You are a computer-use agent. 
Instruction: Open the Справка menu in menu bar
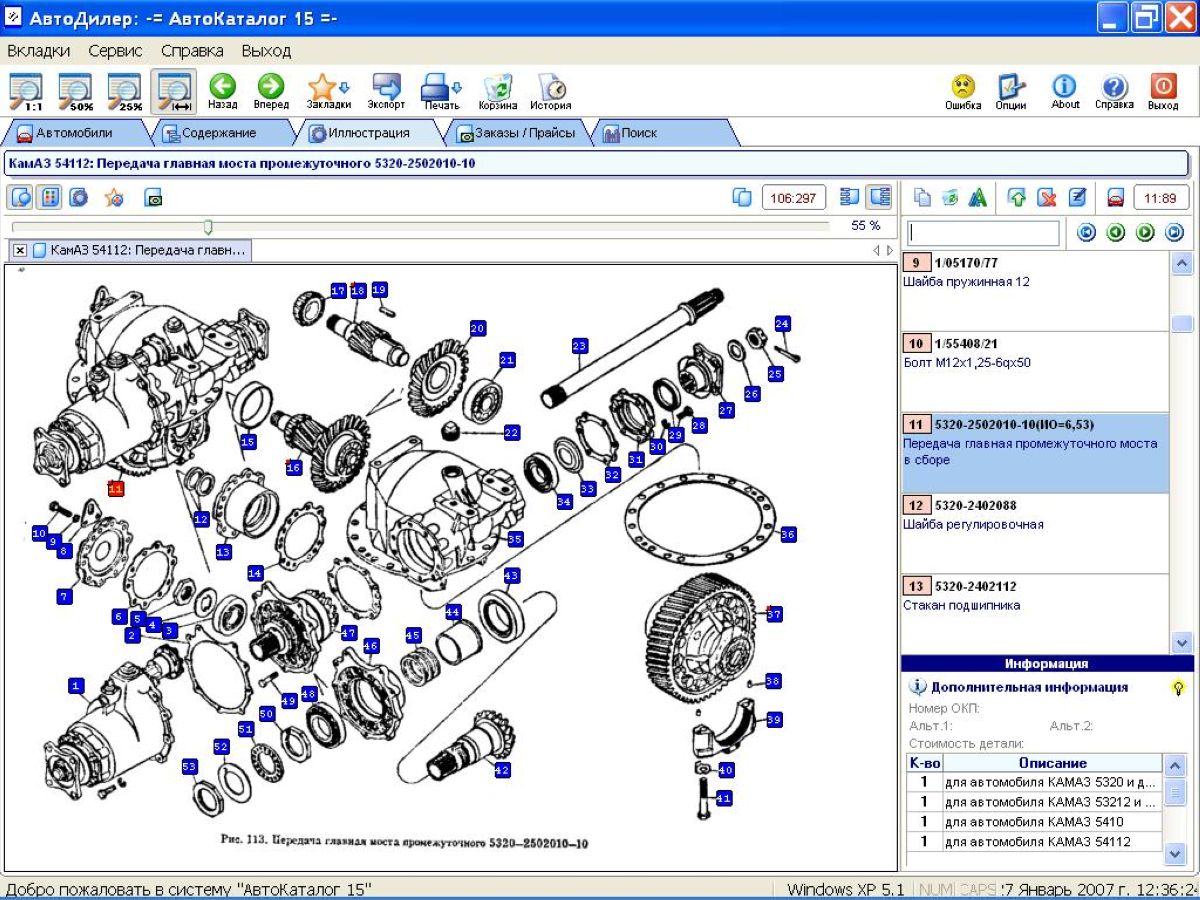pos(192,50)
